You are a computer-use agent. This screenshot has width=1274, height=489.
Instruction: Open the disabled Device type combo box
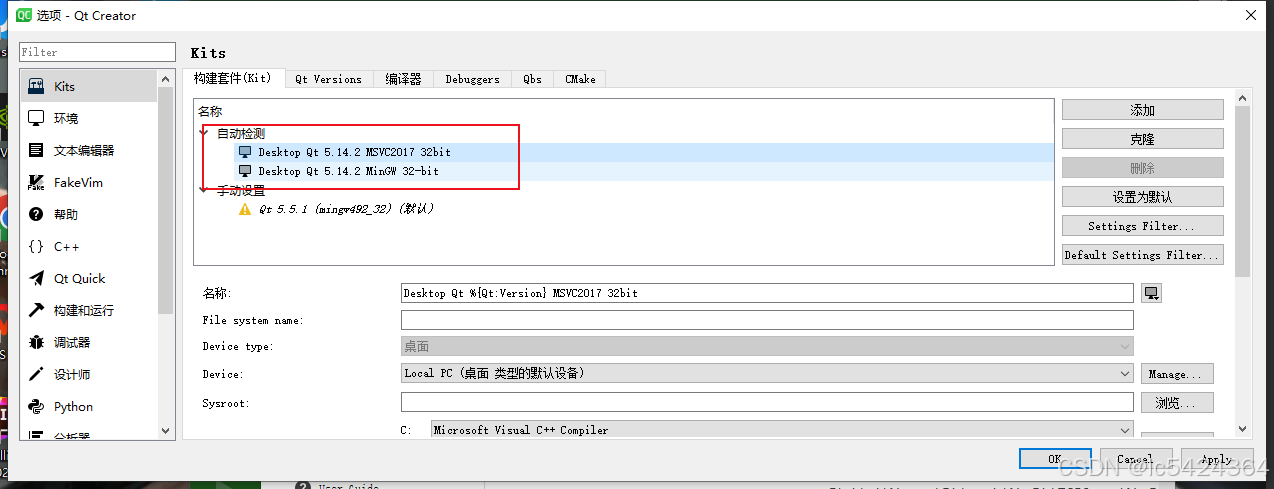click(x=767, y=346)
